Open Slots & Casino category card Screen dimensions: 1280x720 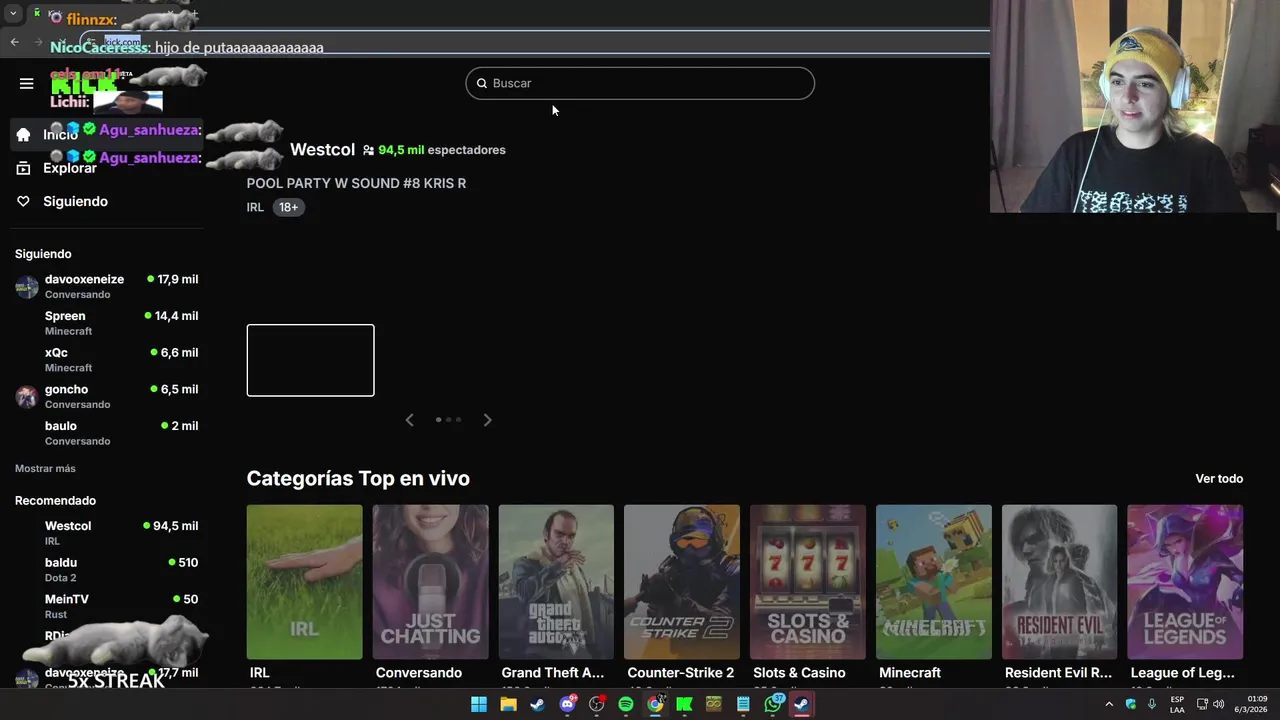coord(808,582)
